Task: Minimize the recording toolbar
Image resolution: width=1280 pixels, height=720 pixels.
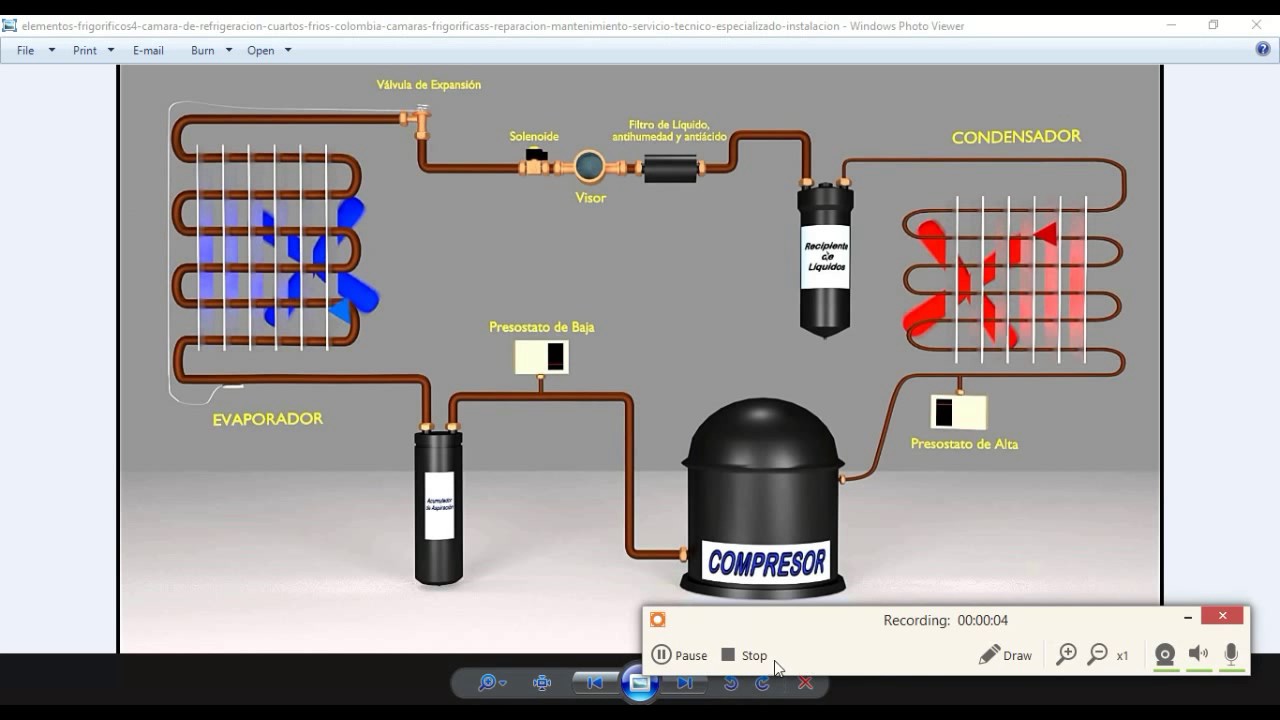Action: [x=1187, y=617]
